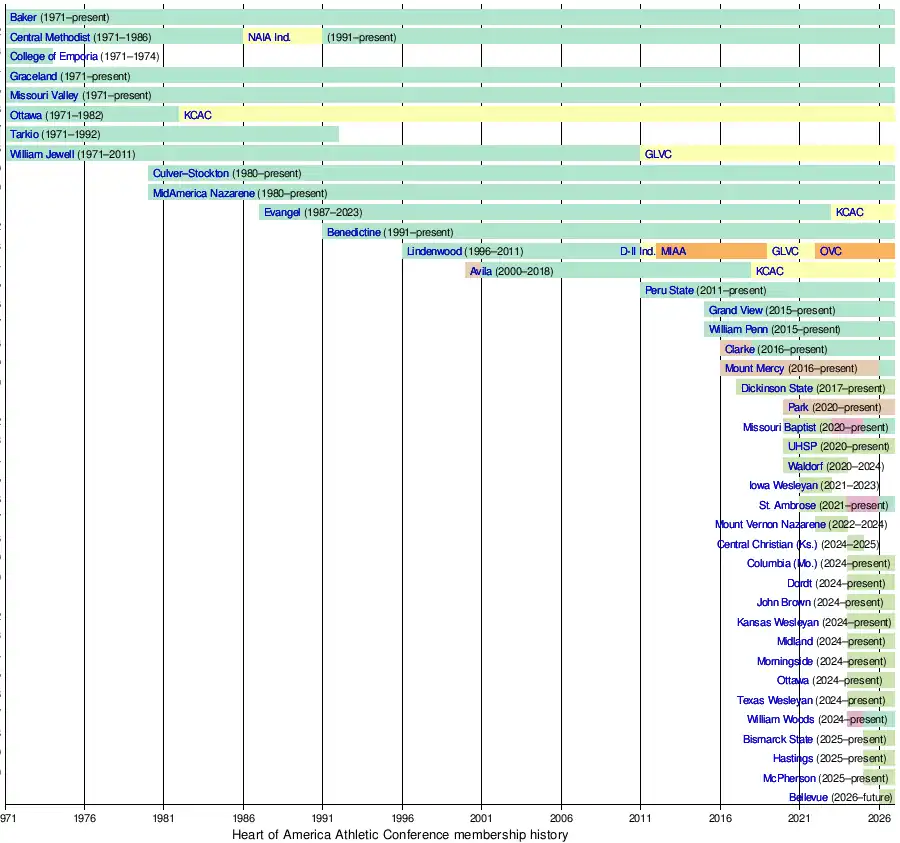Open the Waldorf link
The height and width of the screenshot is (843, 900).
(805, 467)
